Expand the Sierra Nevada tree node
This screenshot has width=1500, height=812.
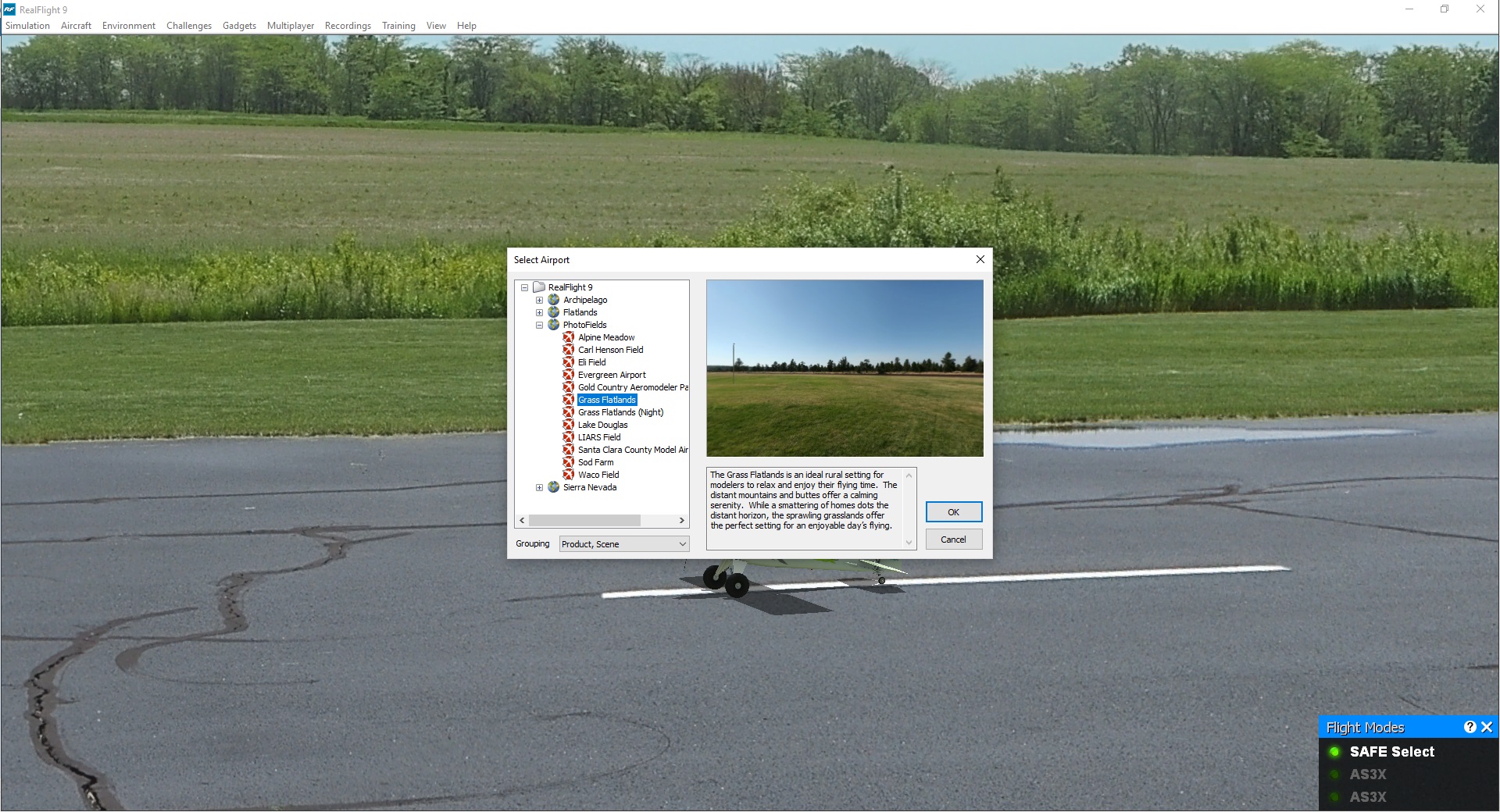coord(539,487)
